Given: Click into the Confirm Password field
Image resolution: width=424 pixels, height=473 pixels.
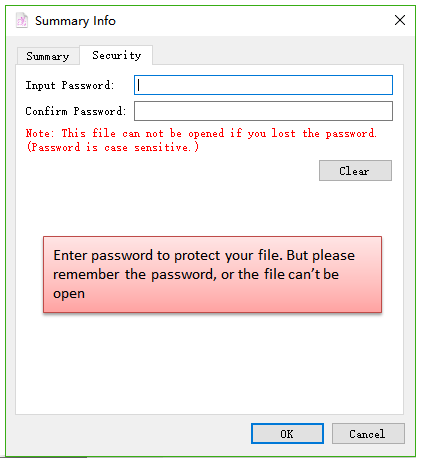Looking at the screenshot, I should (263, 111).
